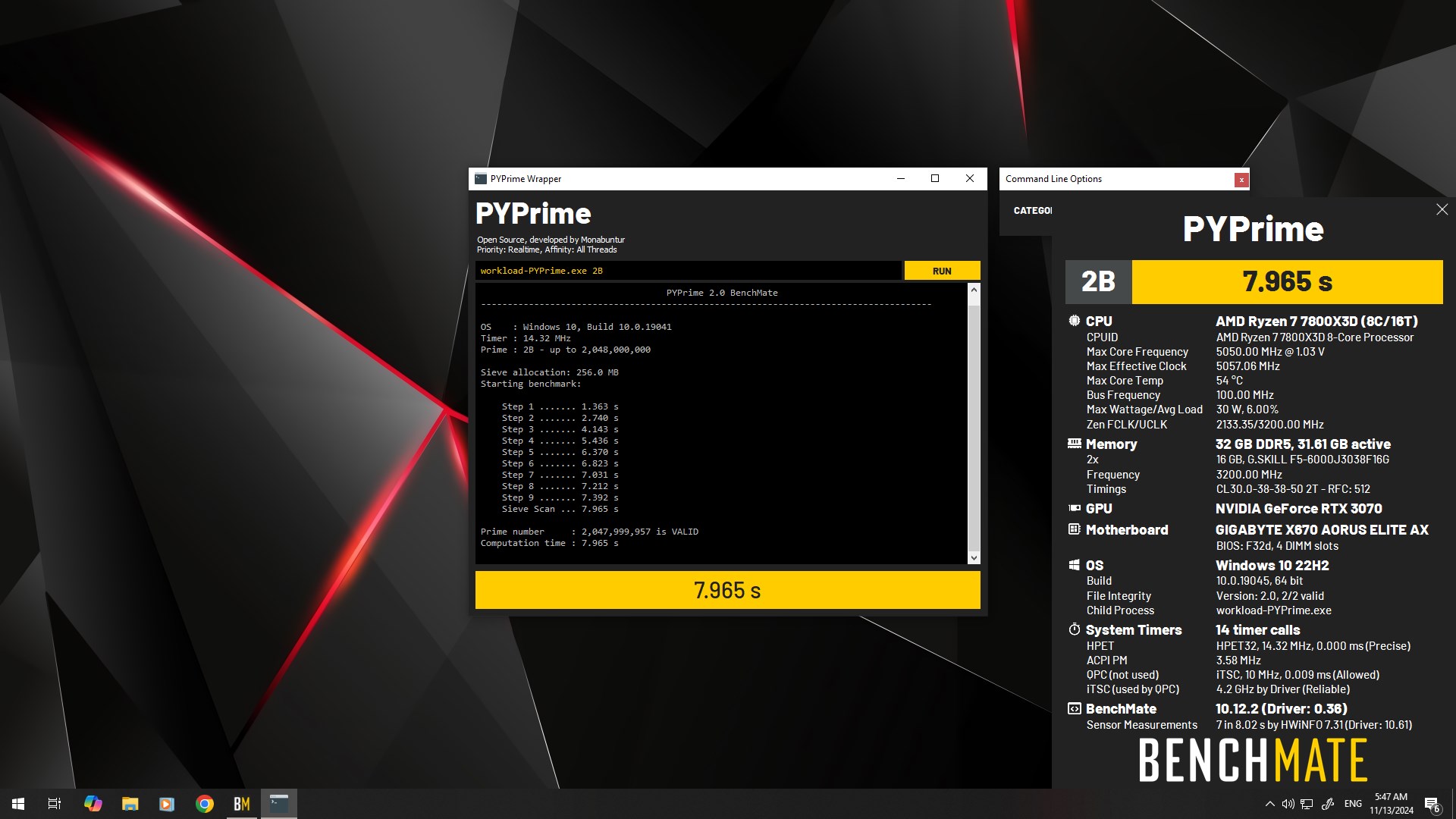This screenshot has width=1456, height=819.
Task: Click the PYPrime output vertical scrollbar thumb
Action: pos(974,428)
